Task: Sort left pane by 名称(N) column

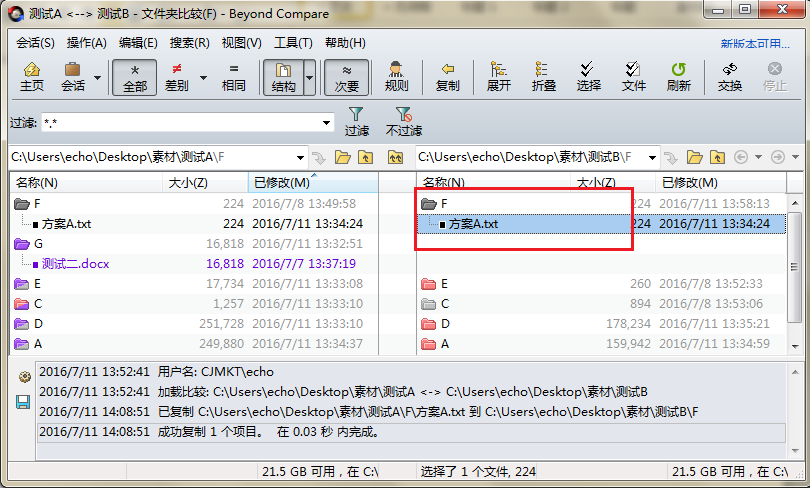Action: click(x=86, y=183)
